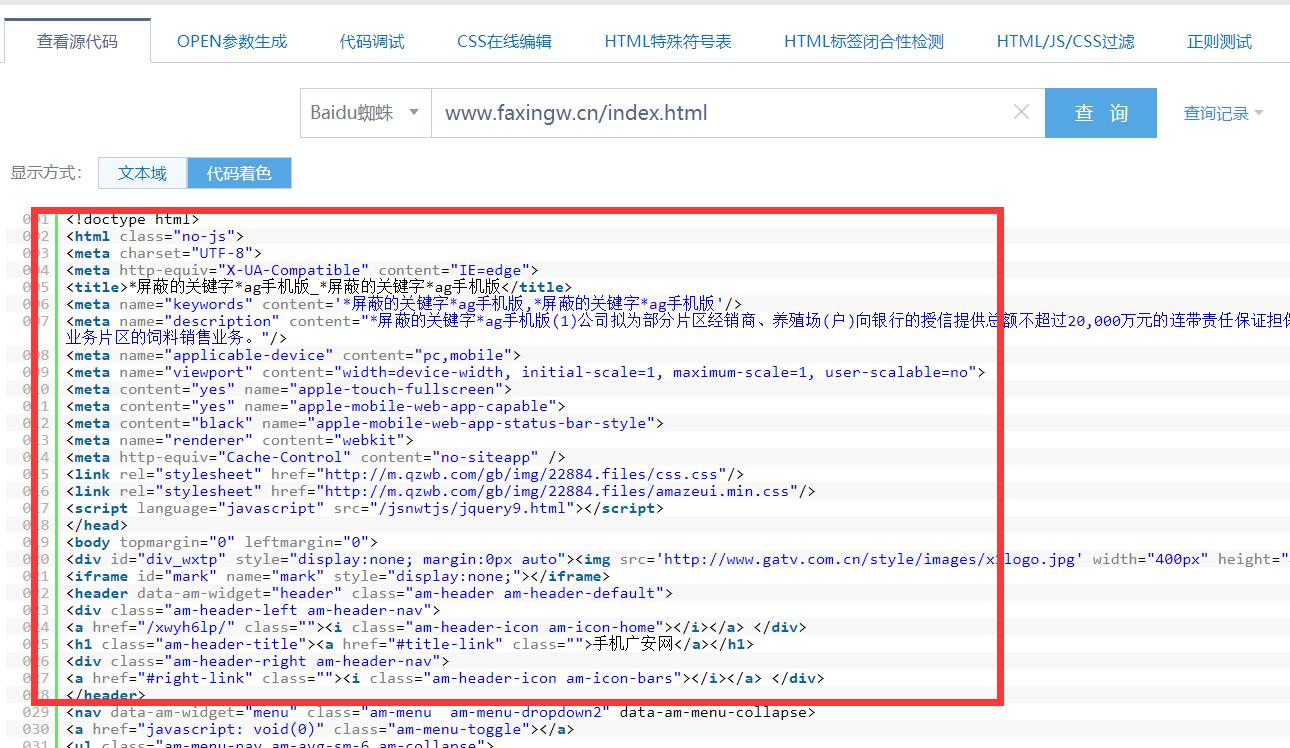Select the meta charset="UTF-8" line
Screen dimensions: 1290x748
[164, 253]
